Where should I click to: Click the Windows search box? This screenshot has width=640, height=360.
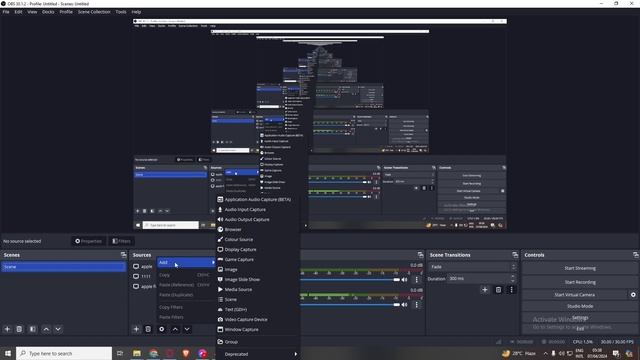coord(64,353)
